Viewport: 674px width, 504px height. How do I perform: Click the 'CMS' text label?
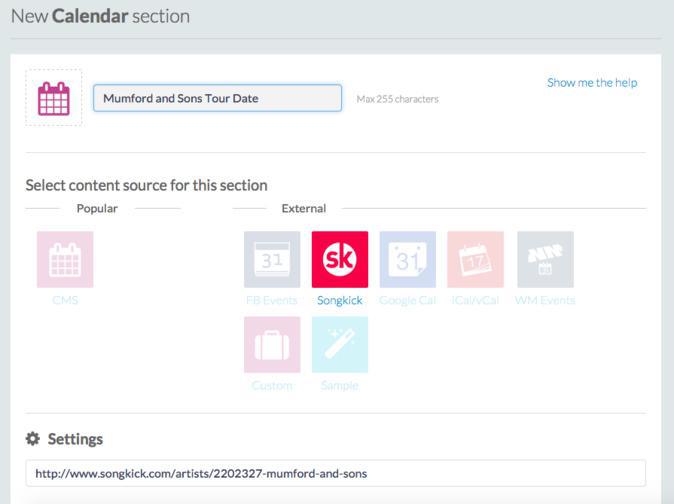(65, 300)
